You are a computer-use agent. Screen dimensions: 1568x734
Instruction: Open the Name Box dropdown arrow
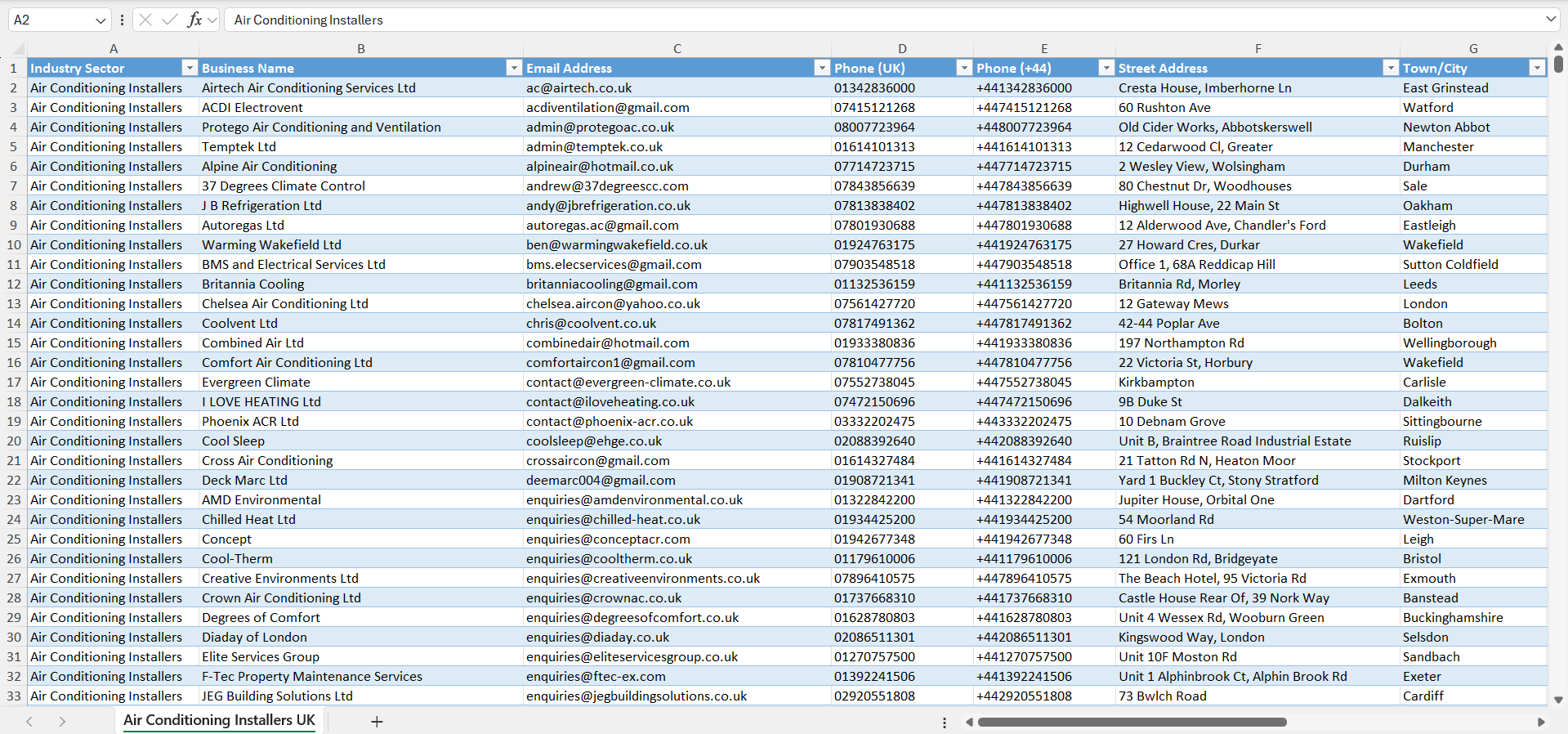(x=101, y=20)
